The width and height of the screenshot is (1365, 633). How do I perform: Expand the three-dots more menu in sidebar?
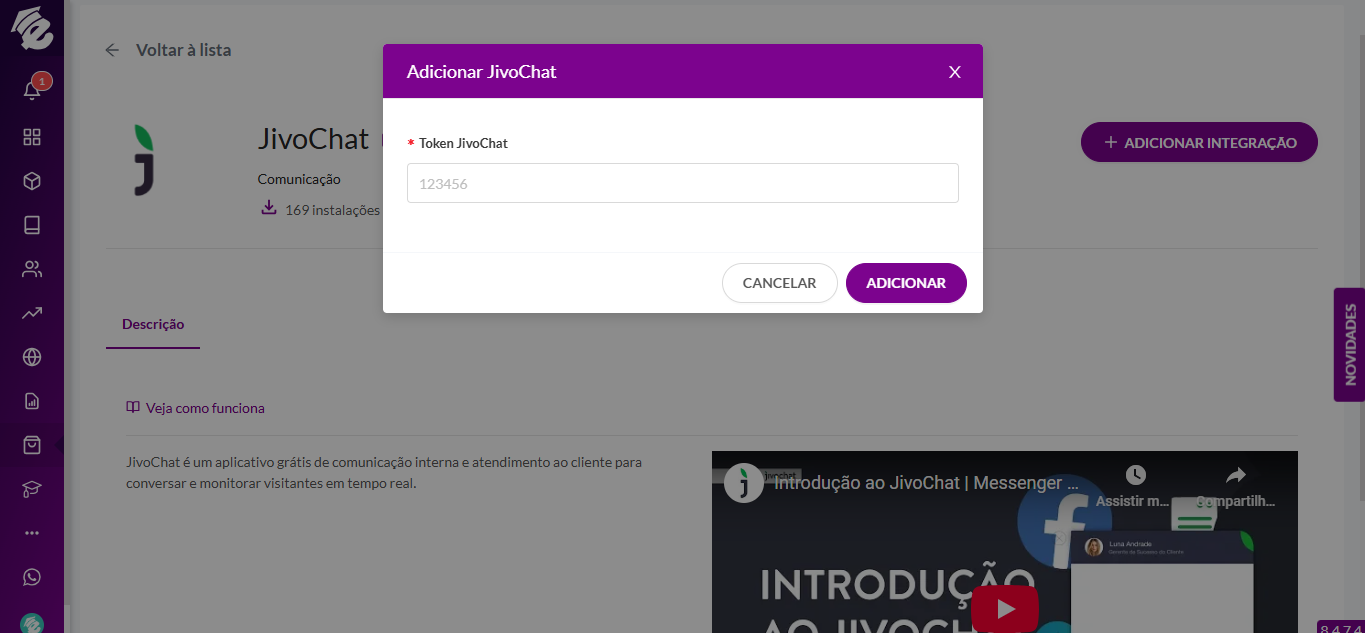point(32,533)
